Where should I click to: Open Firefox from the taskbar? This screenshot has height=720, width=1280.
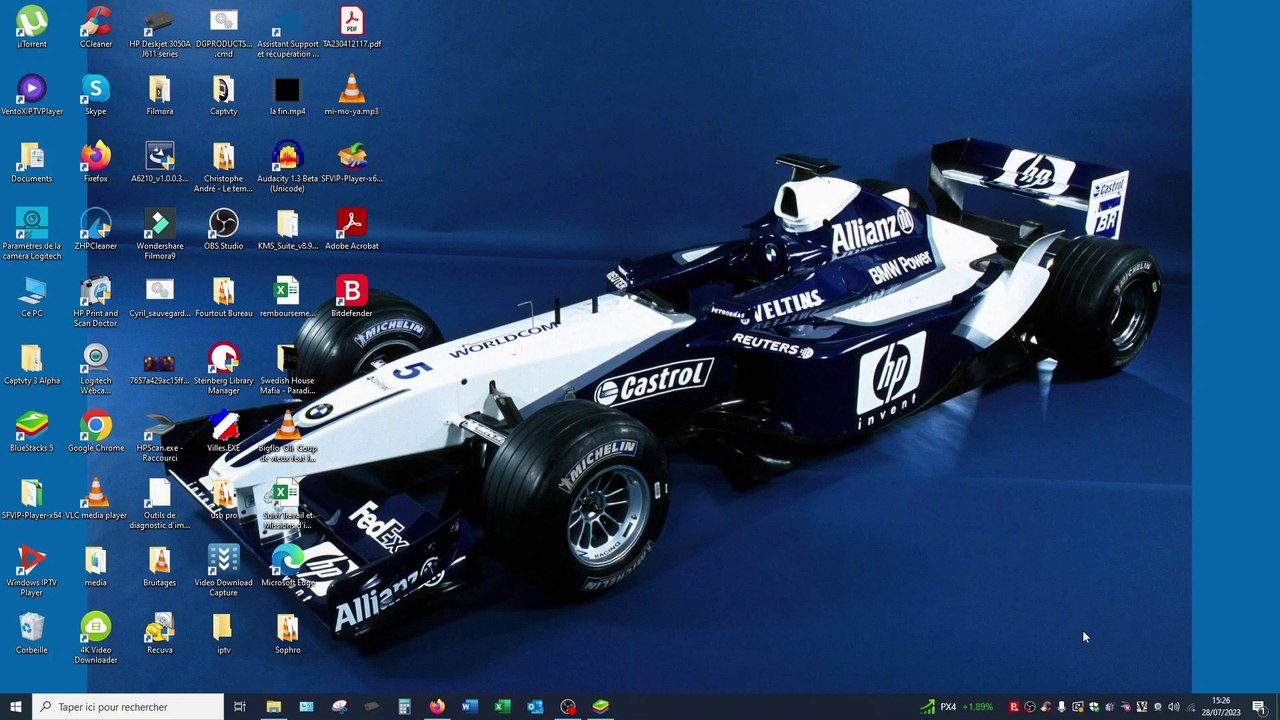[x=437, y=707]
